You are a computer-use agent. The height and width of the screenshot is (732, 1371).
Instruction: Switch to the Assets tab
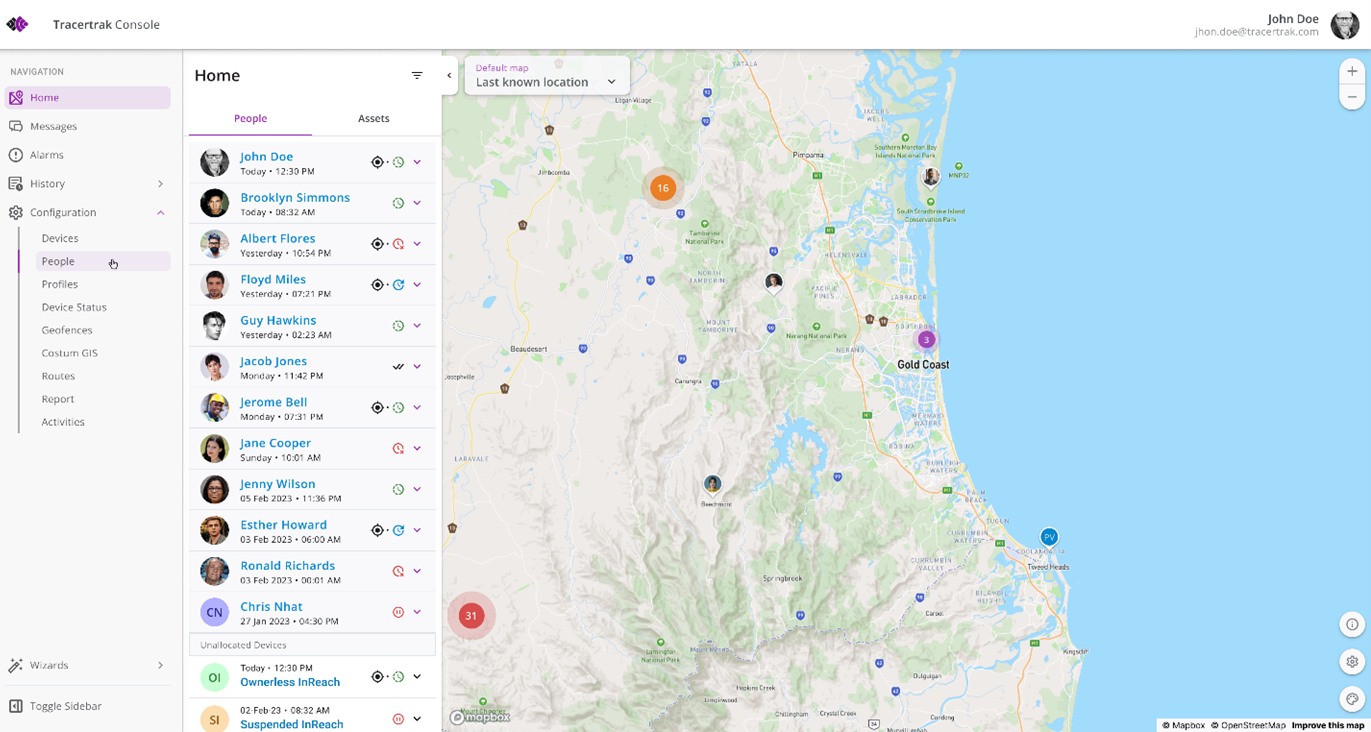click(x=373, y=118)
